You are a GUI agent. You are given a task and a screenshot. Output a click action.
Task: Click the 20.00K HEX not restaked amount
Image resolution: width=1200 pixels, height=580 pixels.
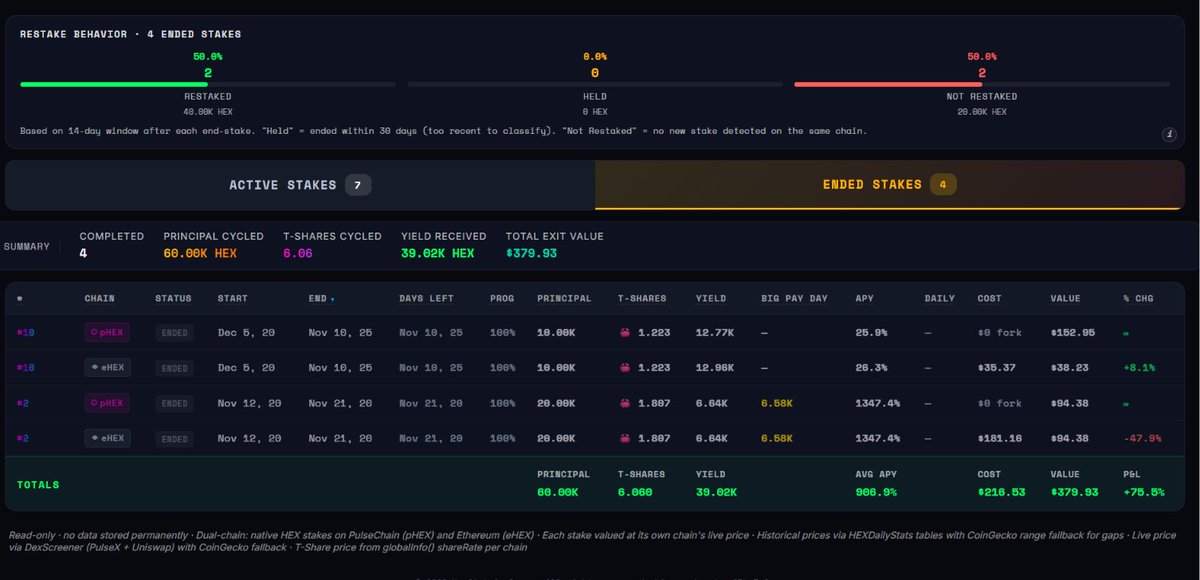click(x=982, y=111)
